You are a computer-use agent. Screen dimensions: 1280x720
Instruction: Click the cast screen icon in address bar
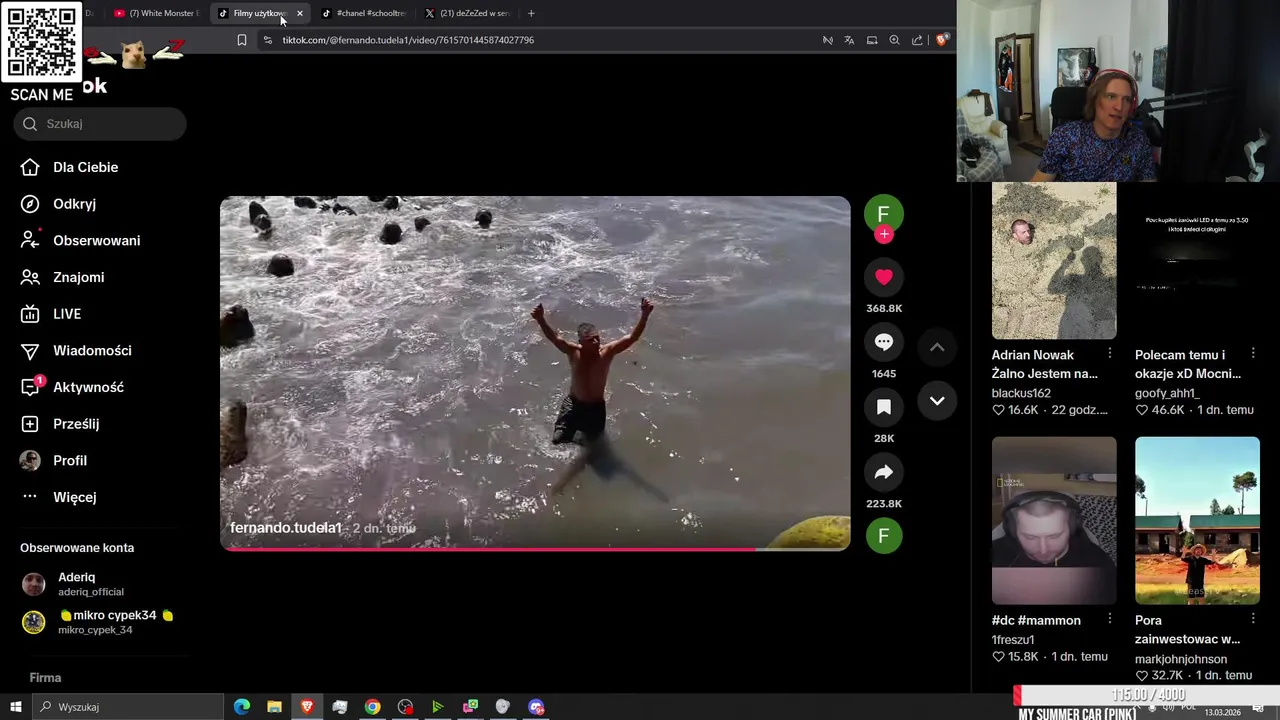click(872, 40)
